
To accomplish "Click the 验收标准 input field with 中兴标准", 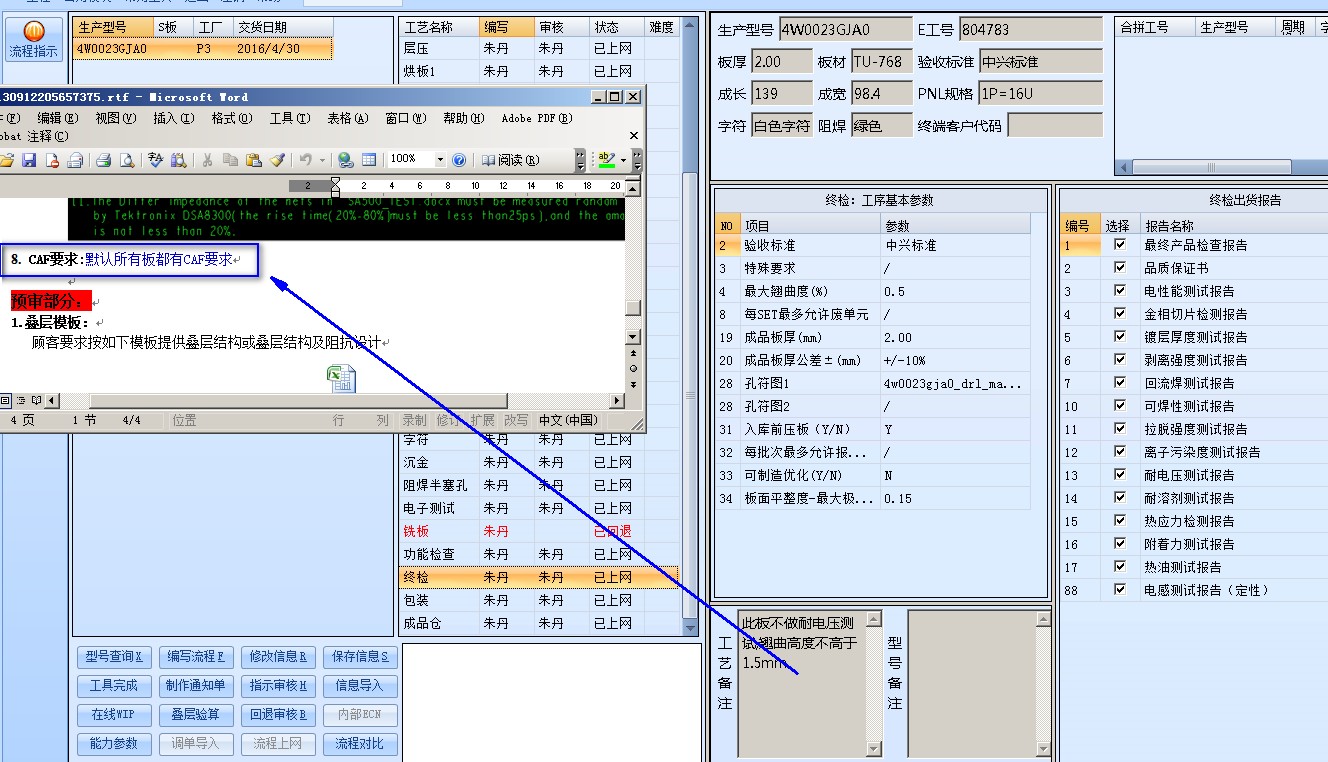I will (1040, 62).
